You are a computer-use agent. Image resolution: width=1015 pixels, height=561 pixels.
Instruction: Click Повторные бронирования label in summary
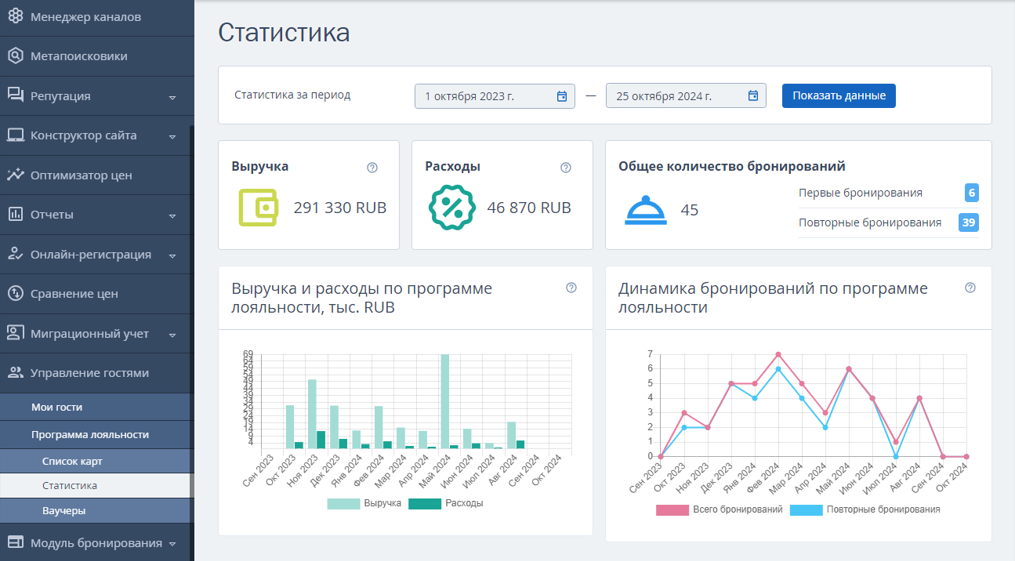coord(869,223)
